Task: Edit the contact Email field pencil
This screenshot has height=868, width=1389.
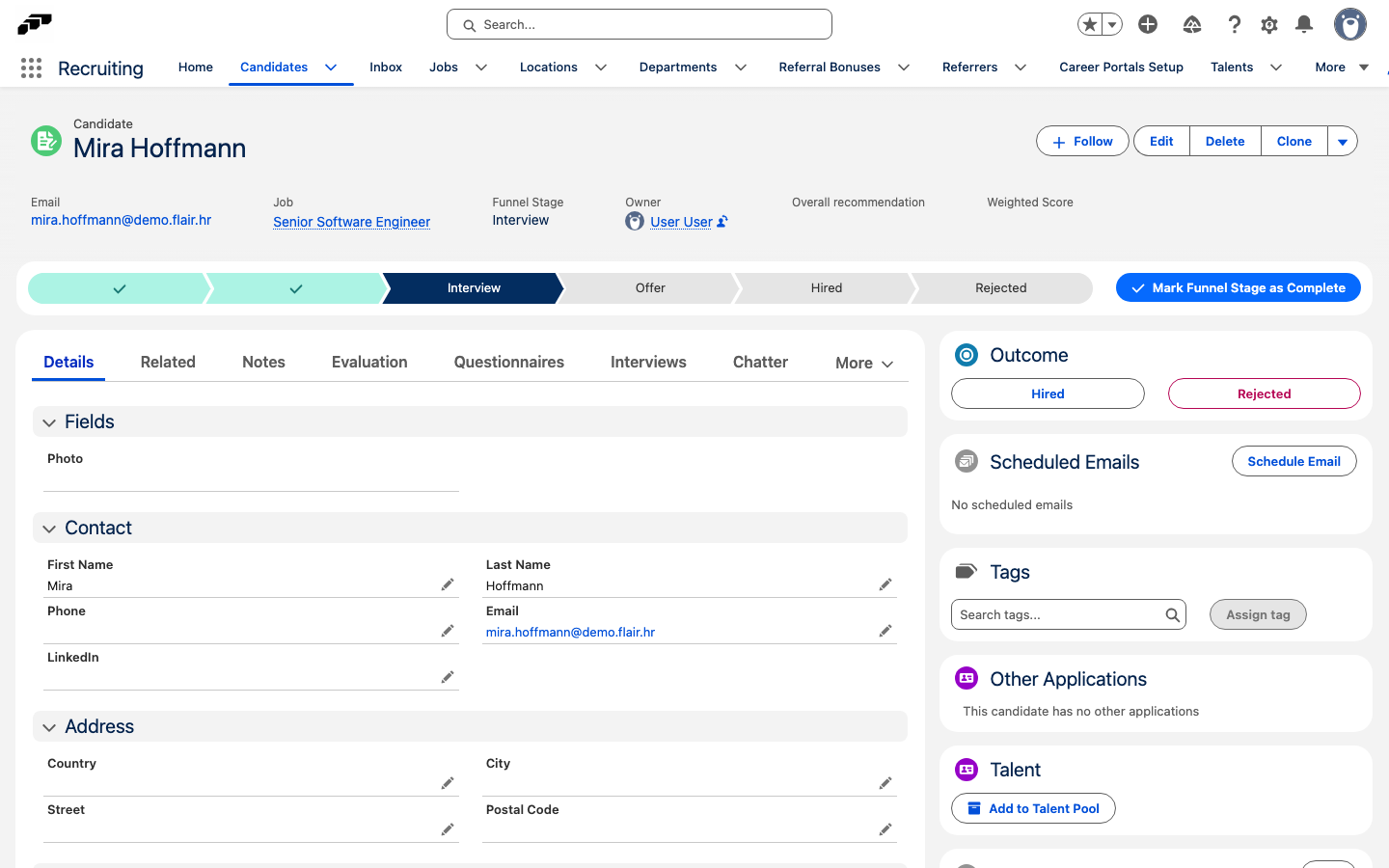Action: pyautogui.click(x=885, y=631)
